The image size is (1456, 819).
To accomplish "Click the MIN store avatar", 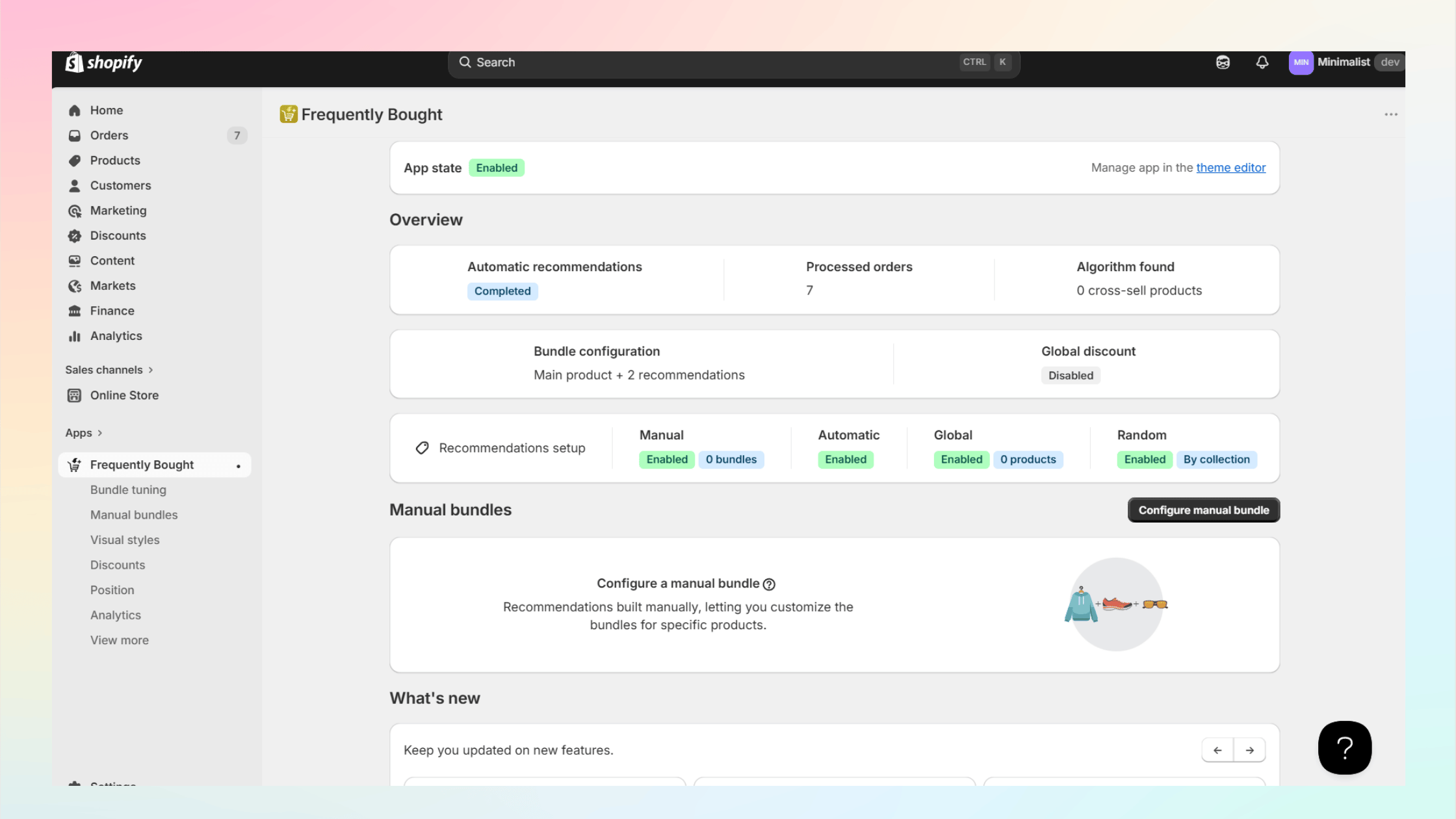I will pos(1301,62).
